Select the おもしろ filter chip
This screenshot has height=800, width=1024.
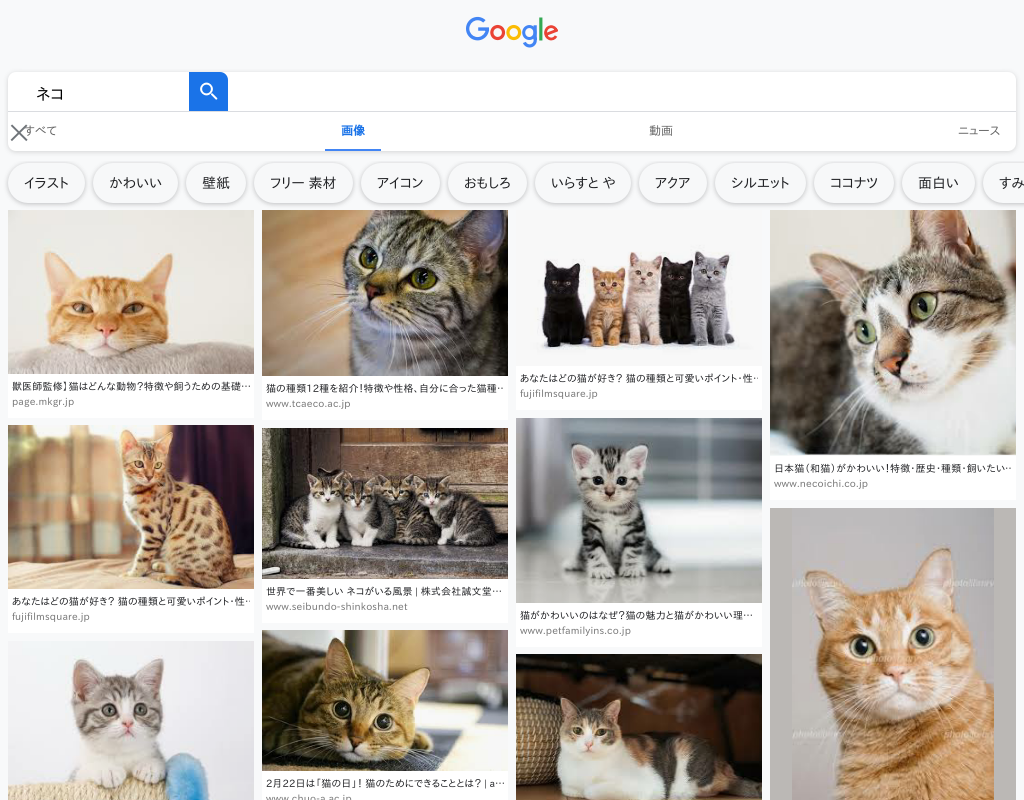pos(487,183)
